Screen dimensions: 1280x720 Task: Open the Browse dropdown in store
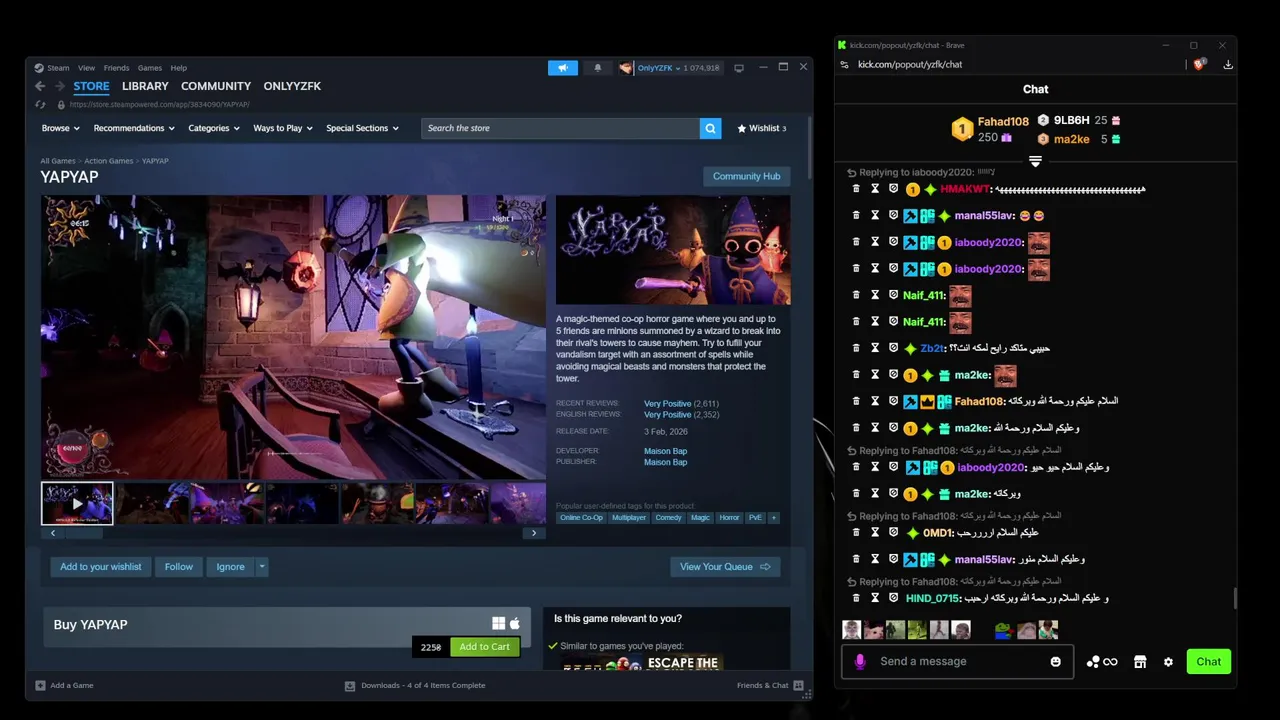tap(61, 128)
